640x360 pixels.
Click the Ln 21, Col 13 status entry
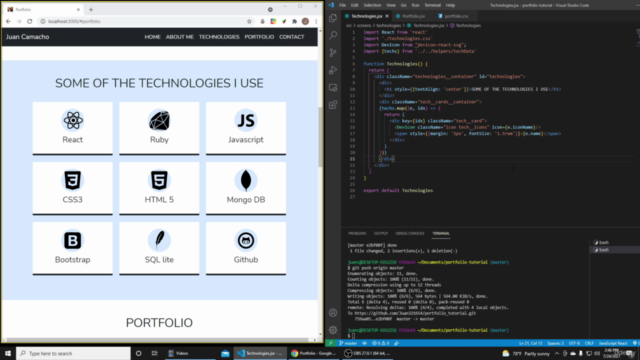[x=531, y=343]
